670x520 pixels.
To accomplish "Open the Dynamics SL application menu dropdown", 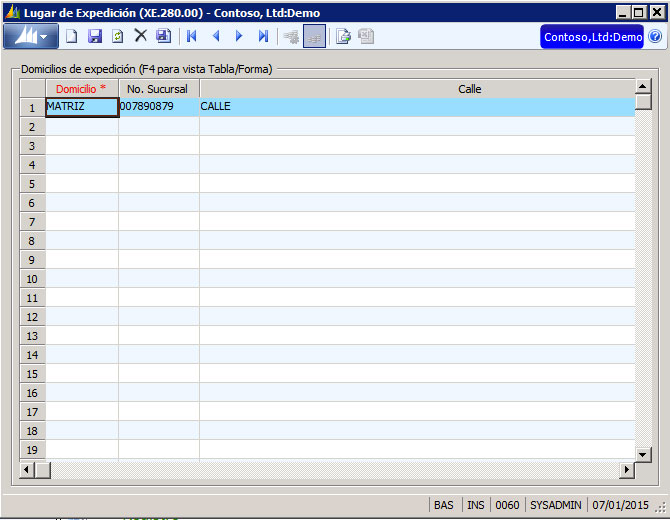I will (x=31, y=36).
